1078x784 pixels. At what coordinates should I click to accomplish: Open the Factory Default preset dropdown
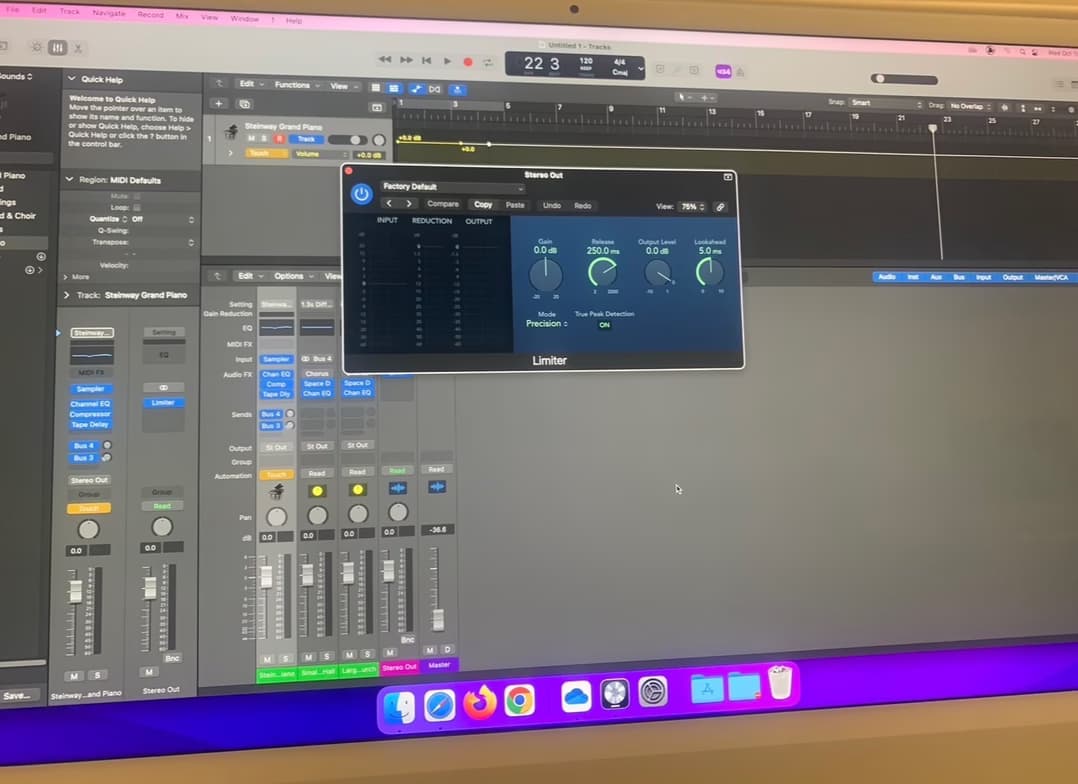coord(452,187)
